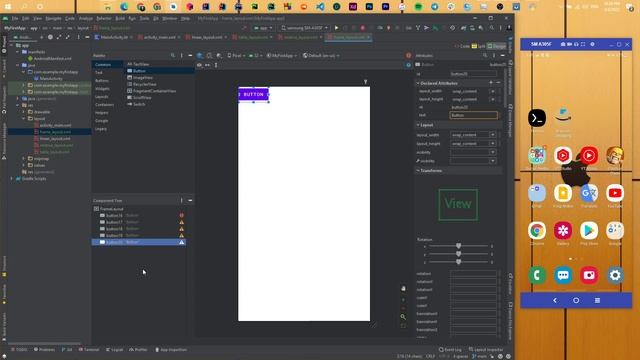Open Chrome app on the phone mirror
Viewport: 640px width, 360px height.
click(537, 231)
